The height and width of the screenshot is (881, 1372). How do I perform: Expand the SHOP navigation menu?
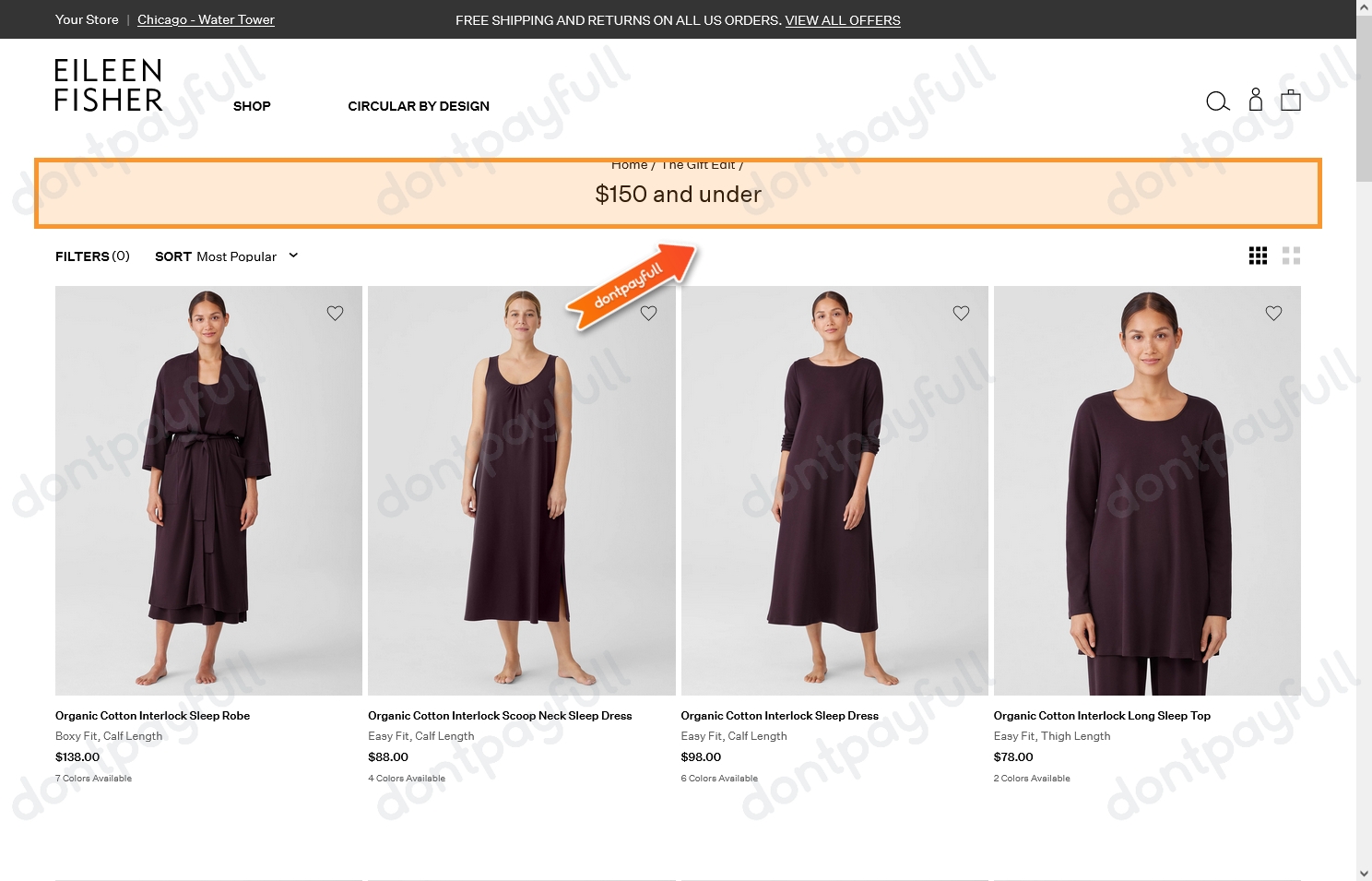click(252, 106)
